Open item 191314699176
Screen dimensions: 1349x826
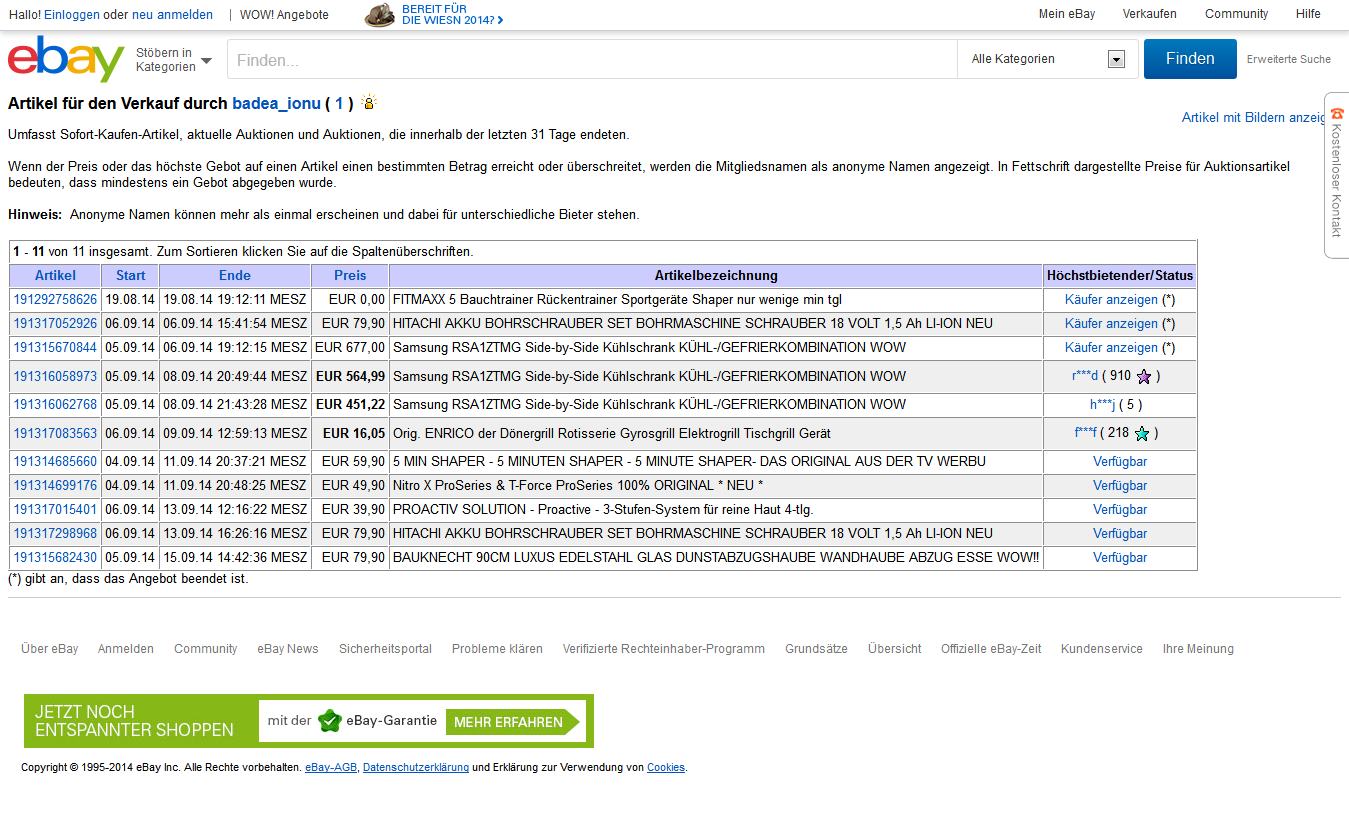55,486
